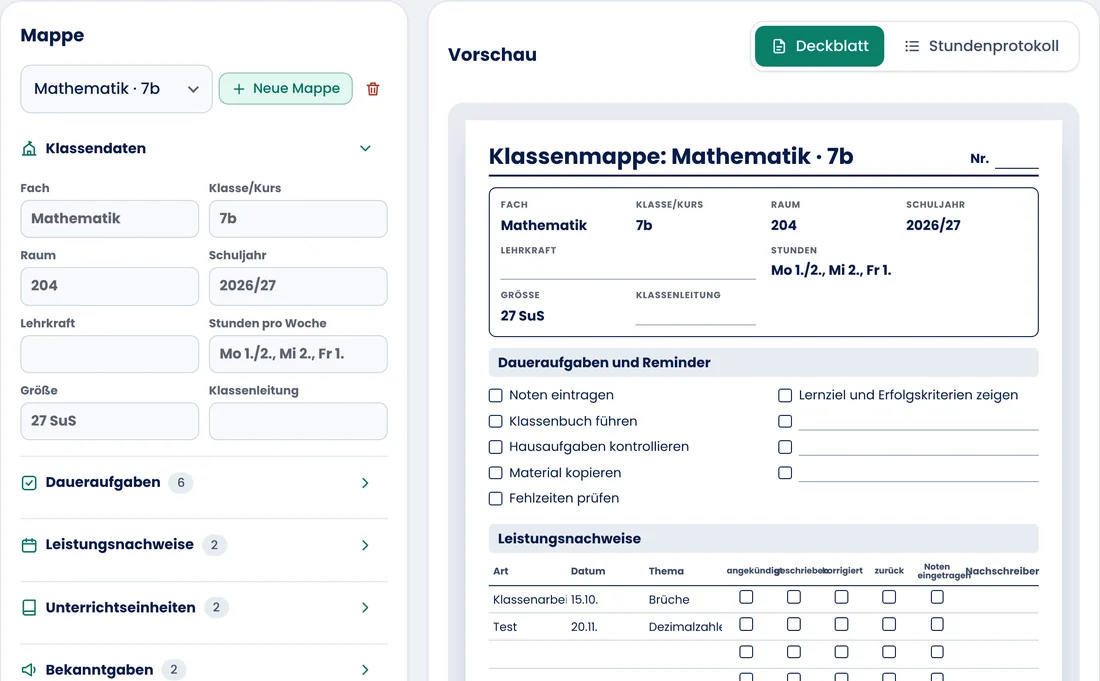
Task: Click the empty Lehrkraft input field
Action: coord(109,353)
